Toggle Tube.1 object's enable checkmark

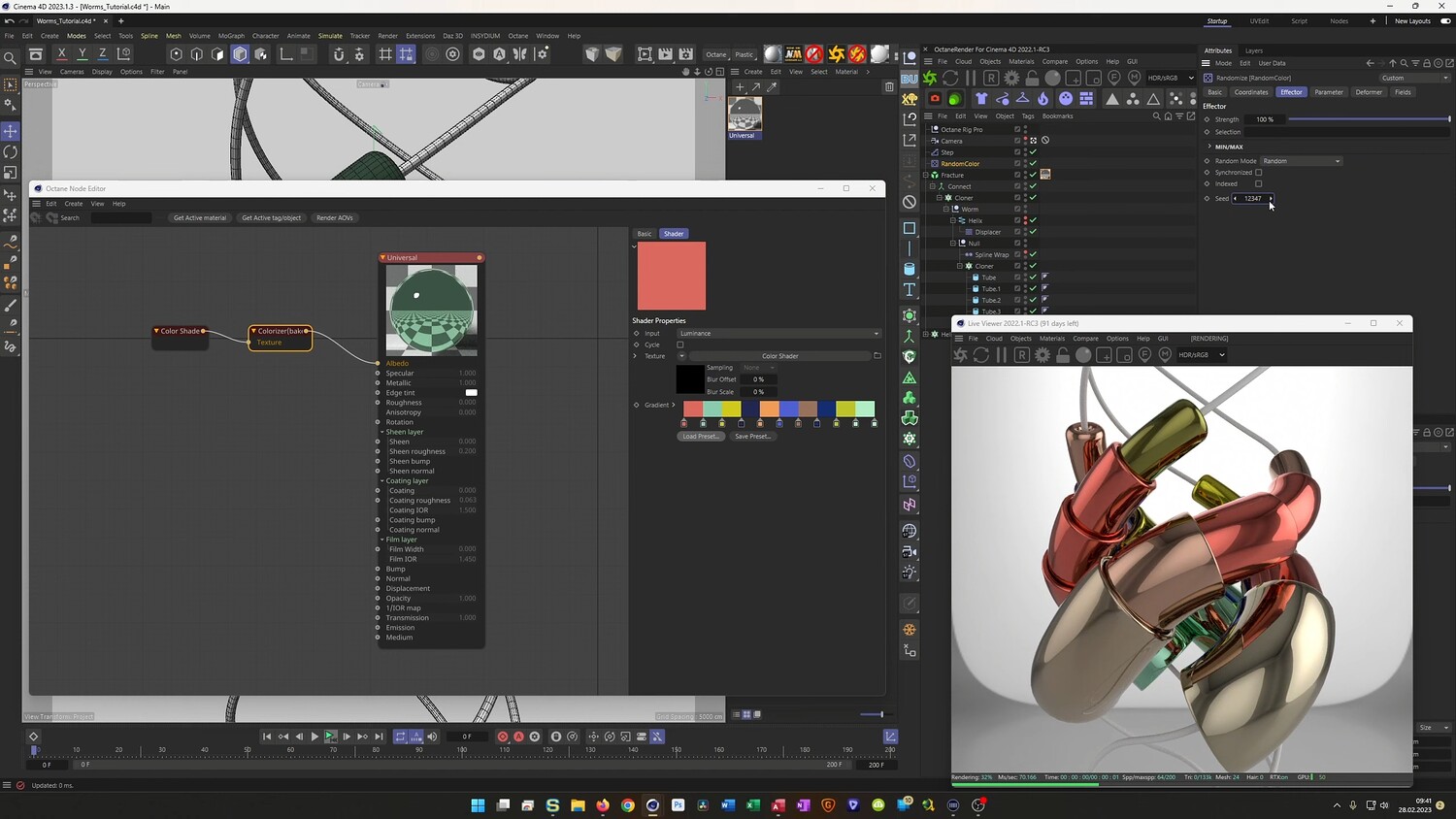click(x=1033, y=288)
